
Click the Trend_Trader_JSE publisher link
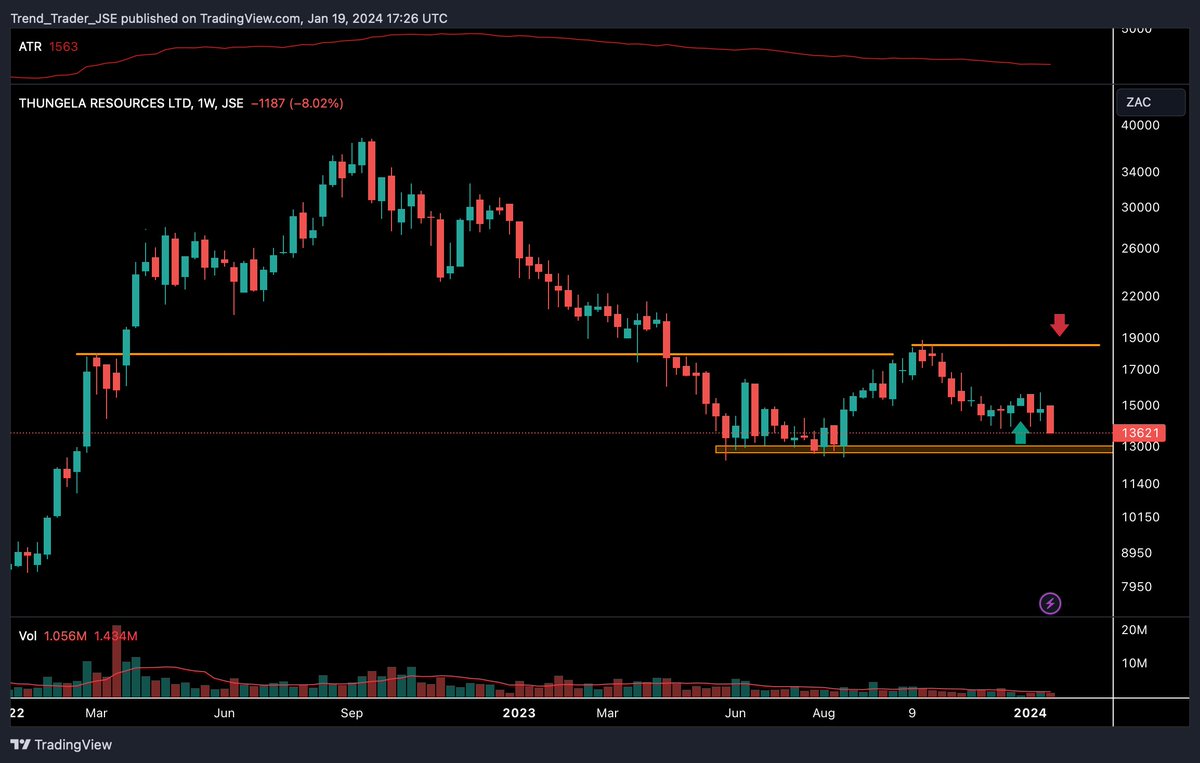pos(62,17)
